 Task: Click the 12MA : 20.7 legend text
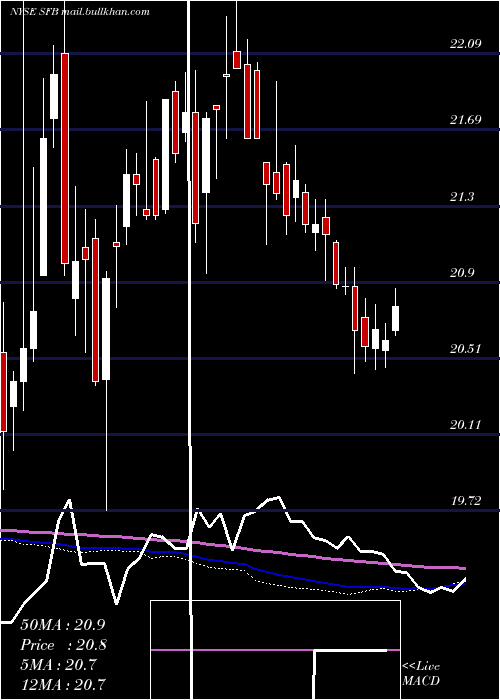pyautogui.click(x=63, y=684)
